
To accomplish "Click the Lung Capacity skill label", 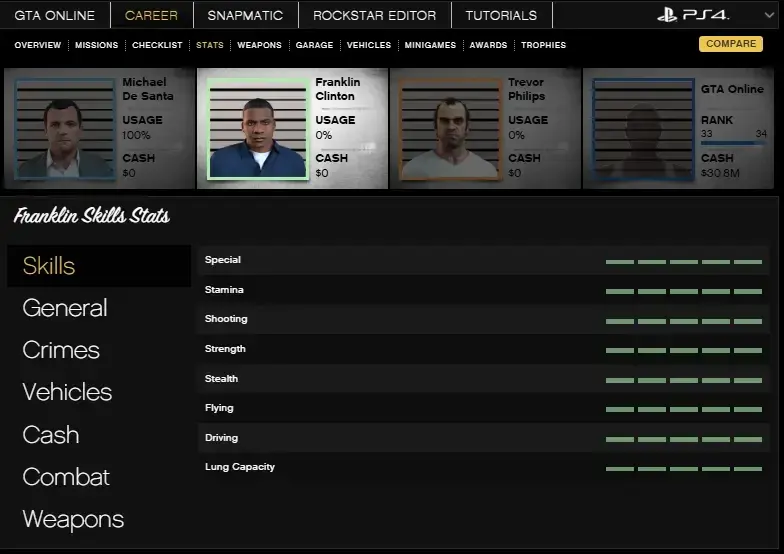I will tap(240, 467).
